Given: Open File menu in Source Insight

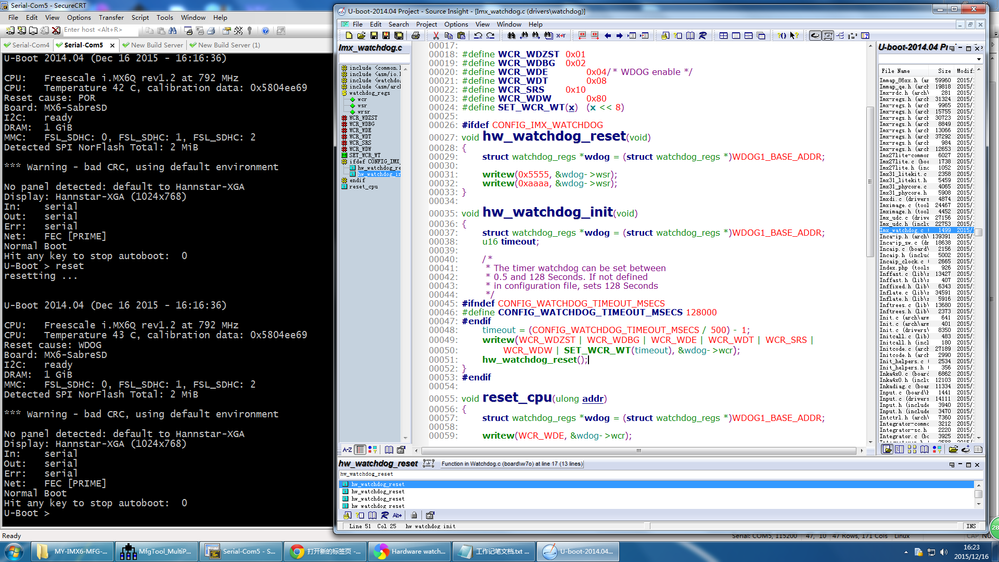Looking at the screenshot, I should tap(358, 24).
